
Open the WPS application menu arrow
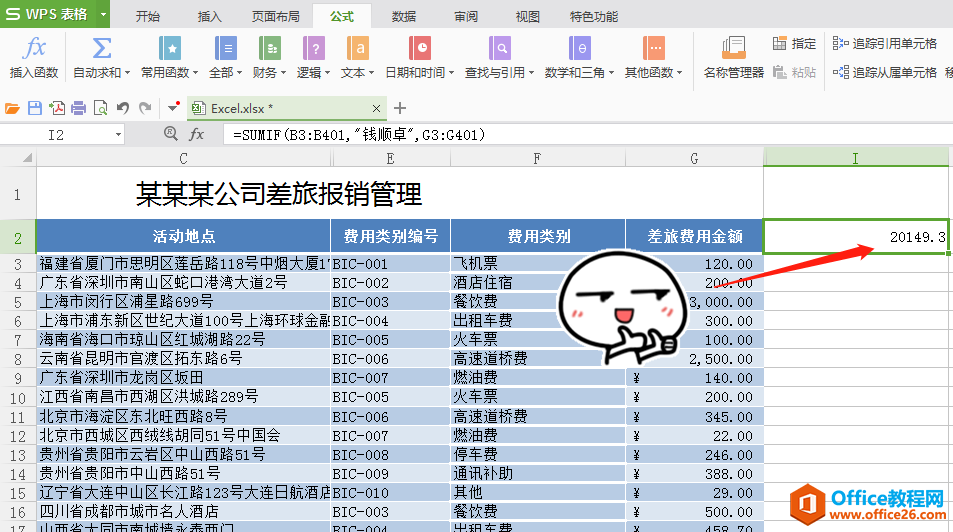pos(103,14)
